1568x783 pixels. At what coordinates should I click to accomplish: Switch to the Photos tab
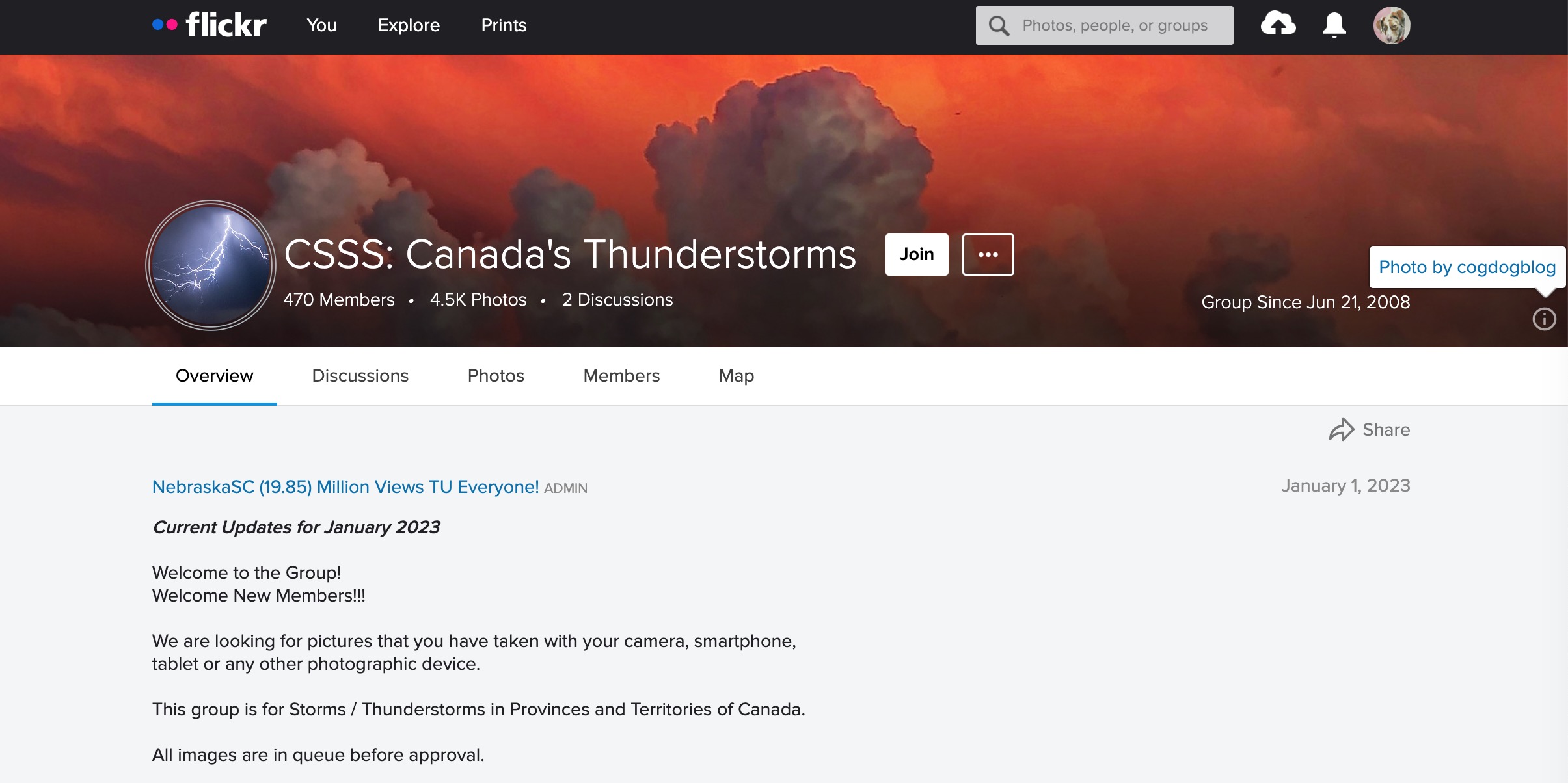[x=496, y=376]
